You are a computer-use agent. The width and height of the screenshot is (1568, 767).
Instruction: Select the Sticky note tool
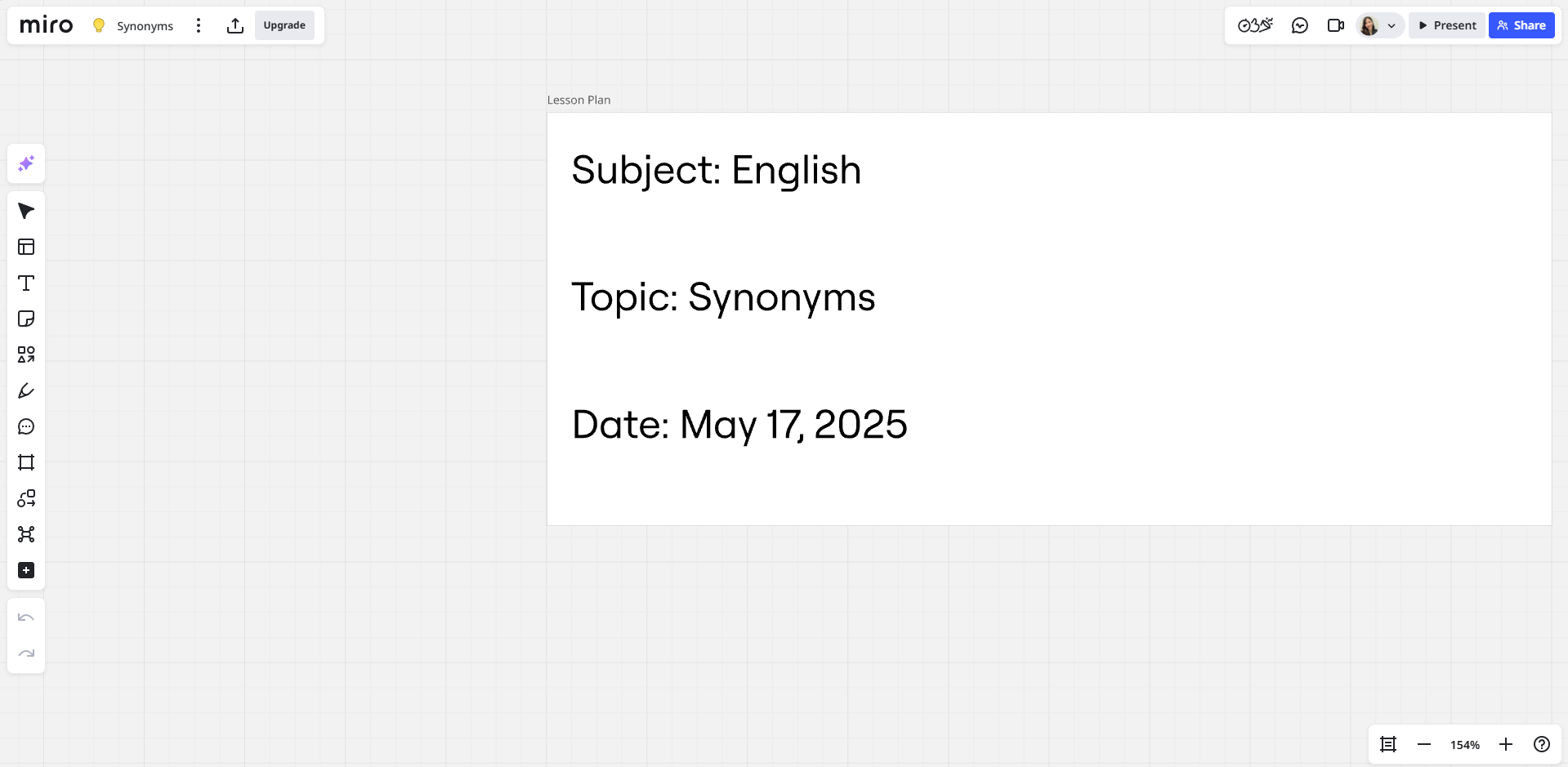coord(26,319)
